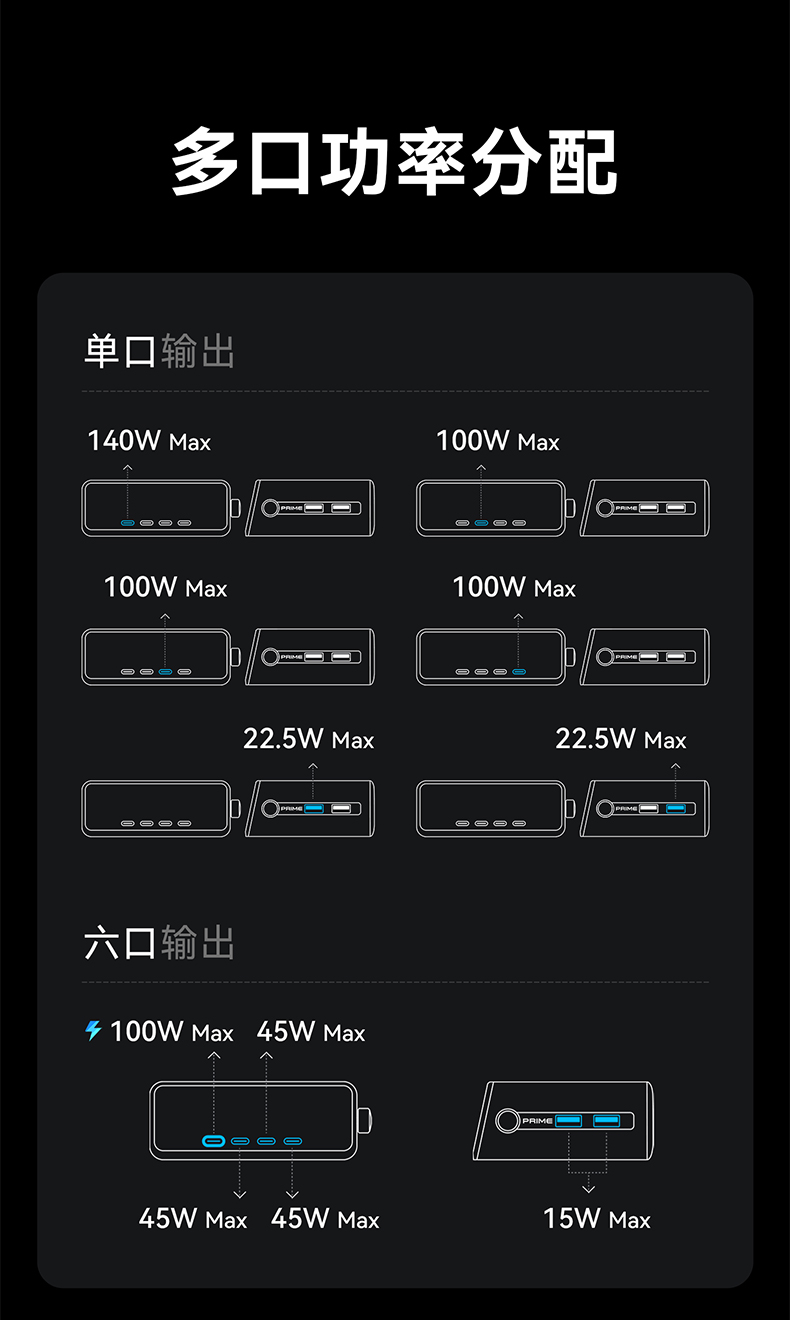
Task: Click the bottom-left 45W Max label
Action: (193, 1218)
